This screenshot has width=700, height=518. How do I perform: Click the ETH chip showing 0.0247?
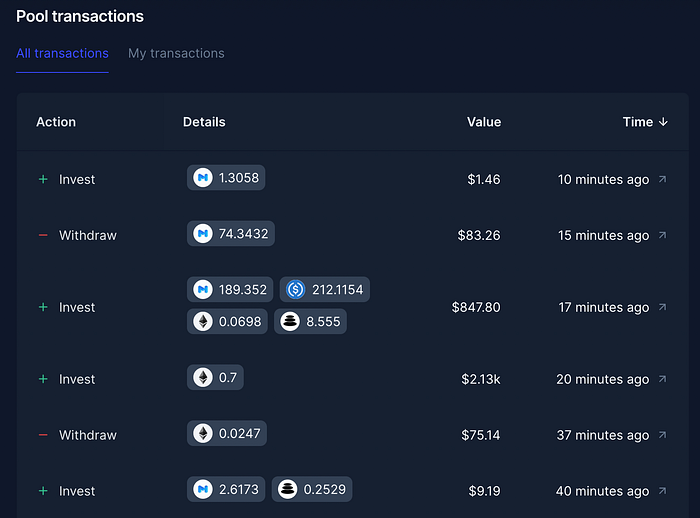pyautogui.click(x=227, y=433)
